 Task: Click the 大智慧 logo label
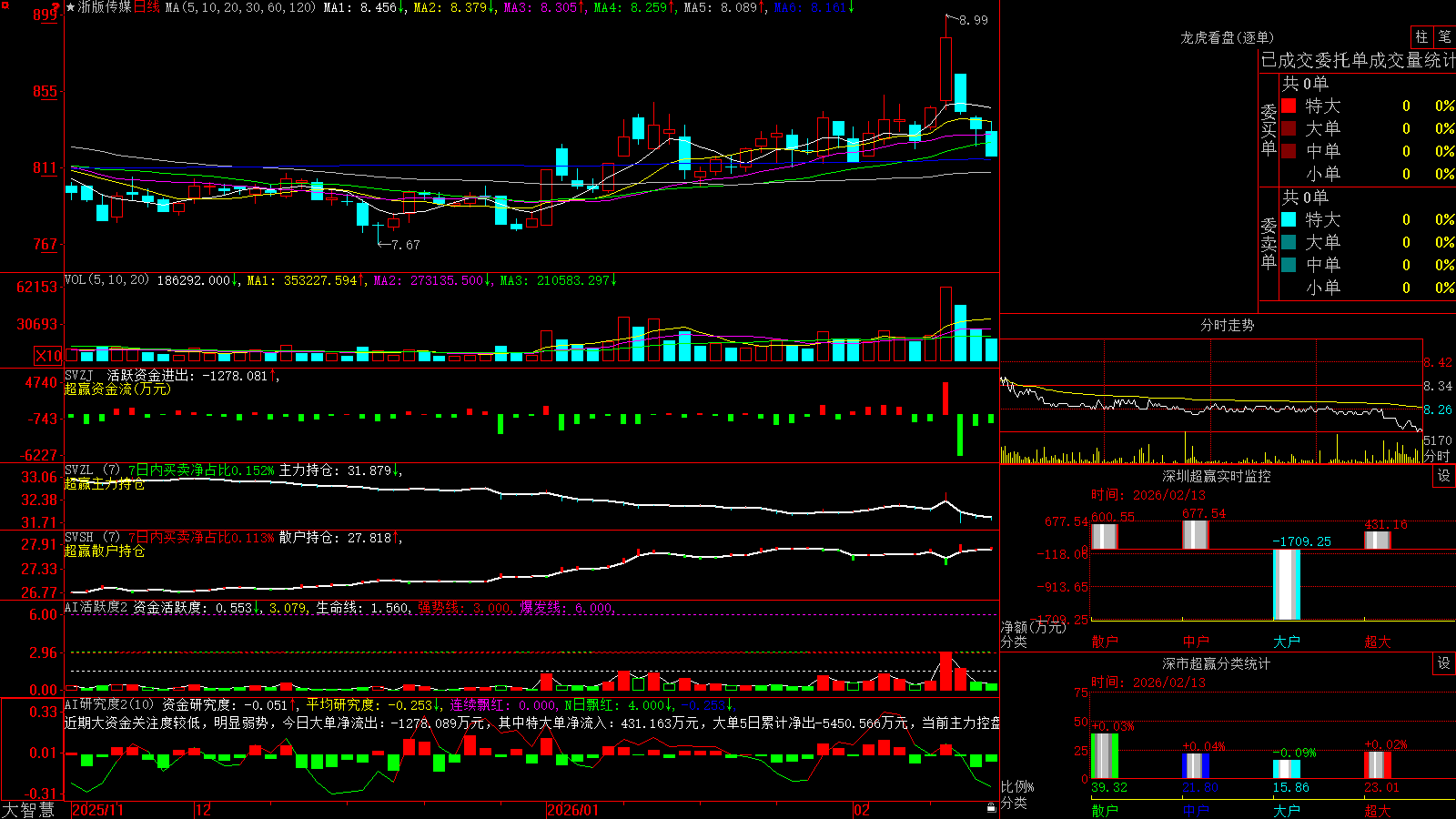pyautogui.click(x=28, y=810)
